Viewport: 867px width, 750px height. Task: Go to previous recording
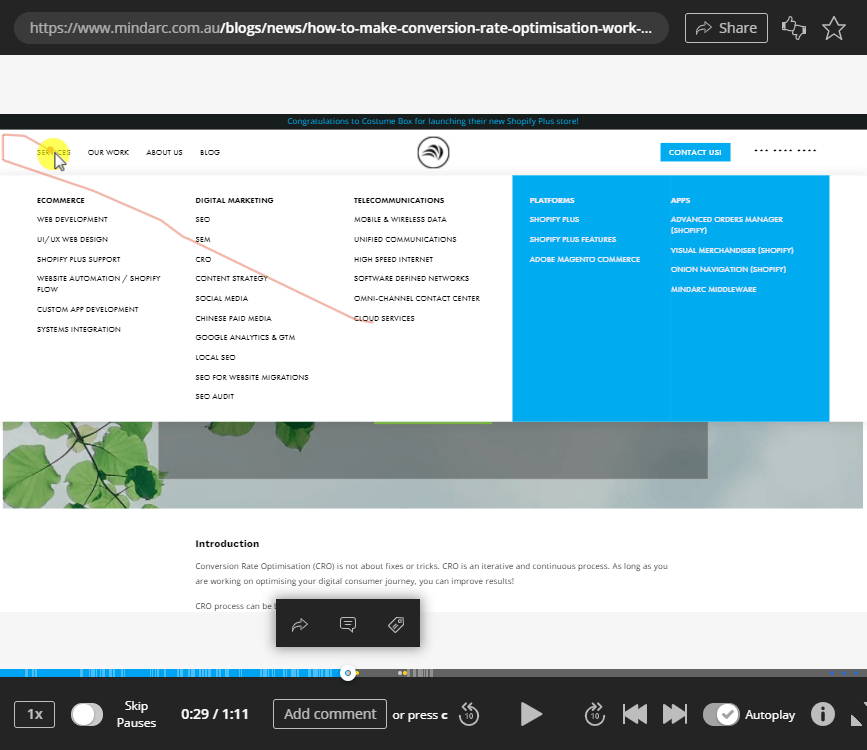[x=635, y=714]
